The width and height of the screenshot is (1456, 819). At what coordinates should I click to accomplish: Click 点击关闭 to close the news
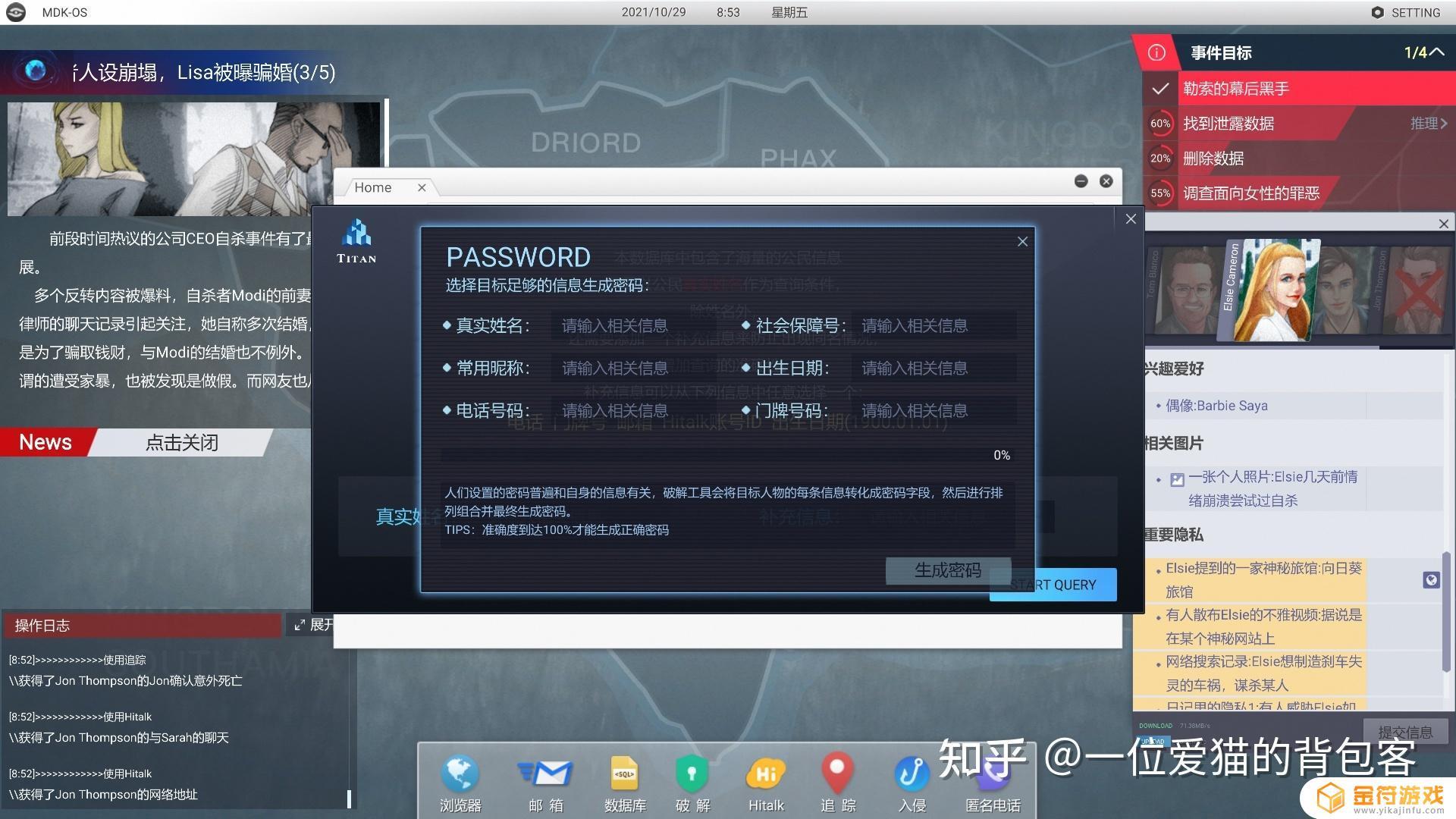tap(182, 442)
